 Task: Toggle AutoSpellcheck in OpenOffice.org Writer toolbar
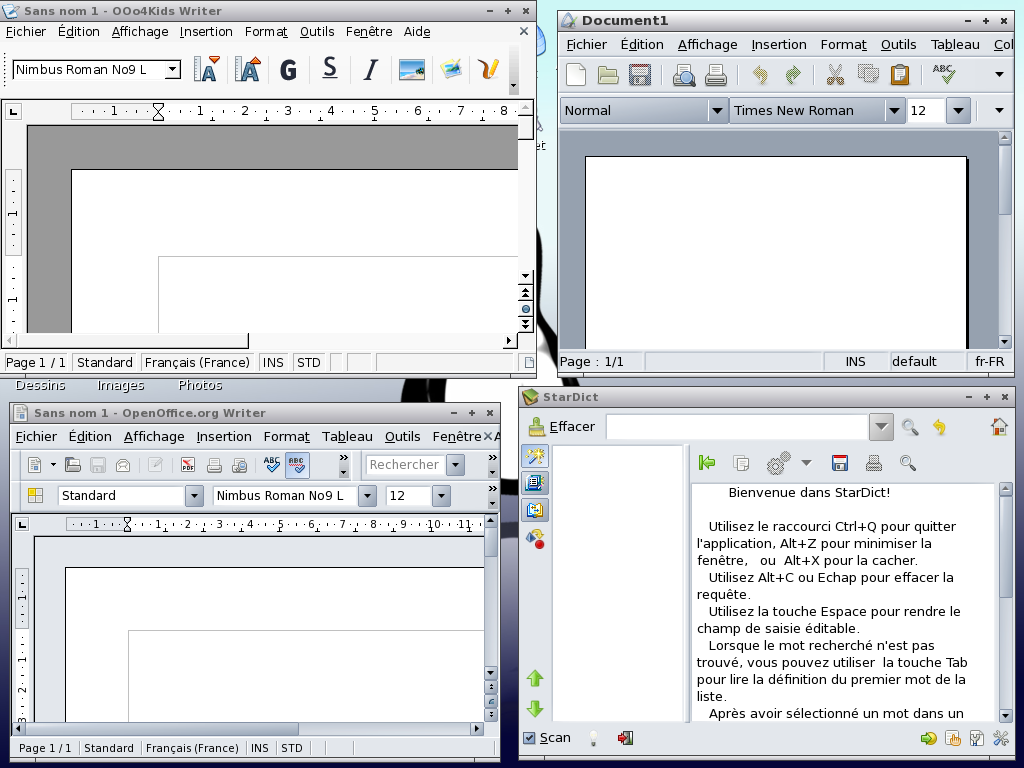tap(297, 465)
